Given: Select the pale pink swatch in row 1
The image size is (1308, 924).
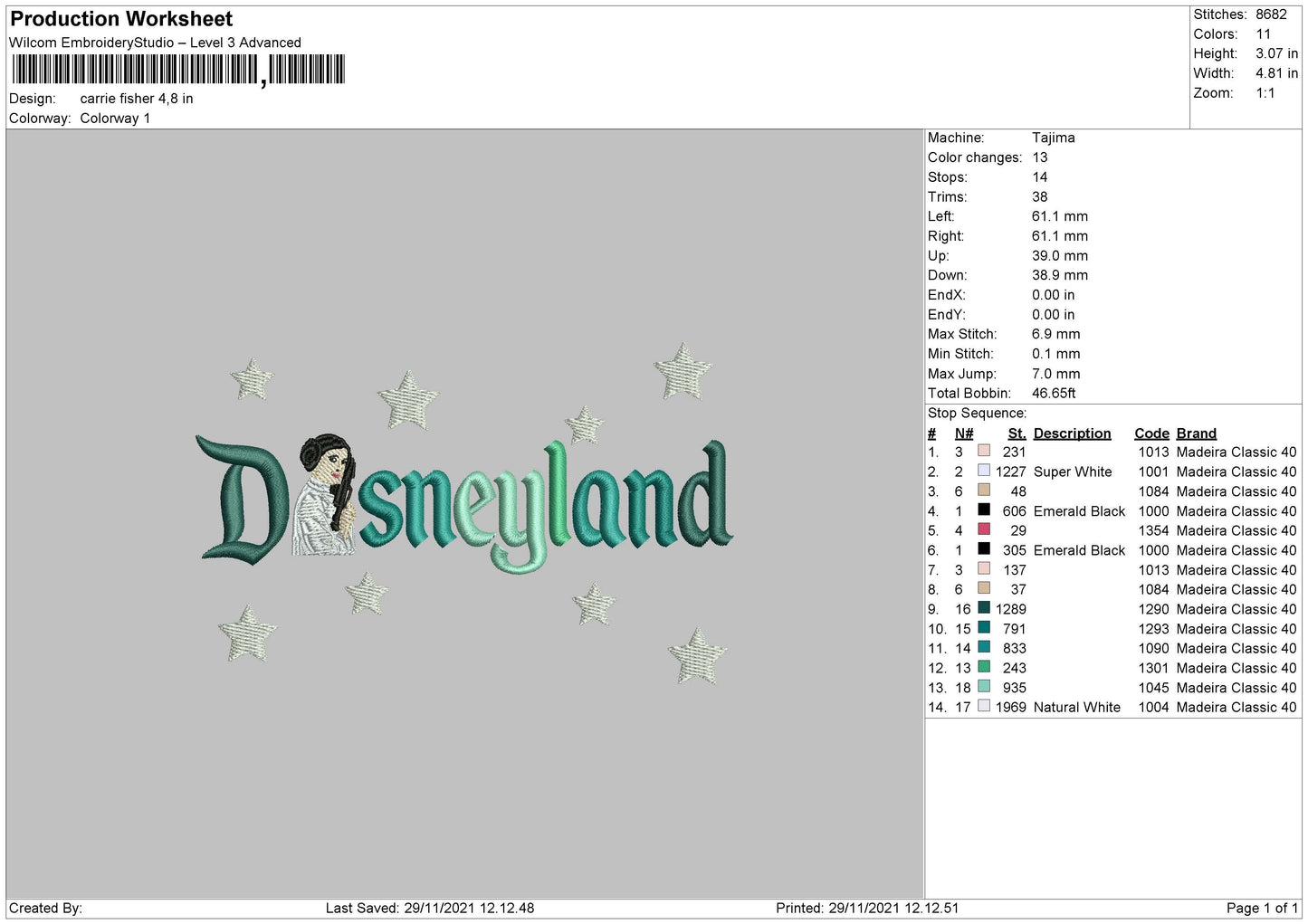Looking at the screenshot, I should point(984,451).
